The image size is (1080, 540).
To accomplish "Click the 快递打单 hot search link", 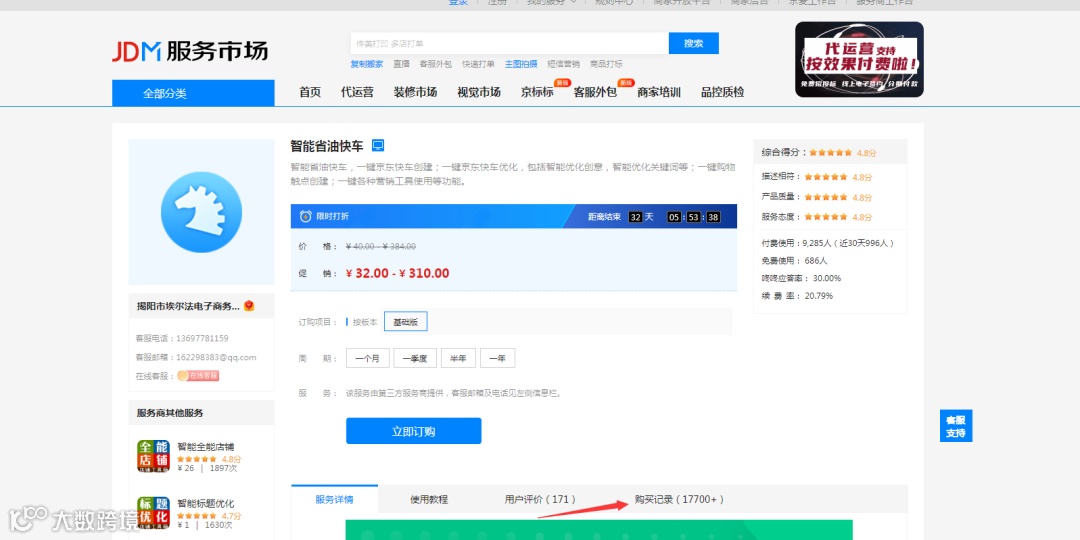I will pos(478,64).
